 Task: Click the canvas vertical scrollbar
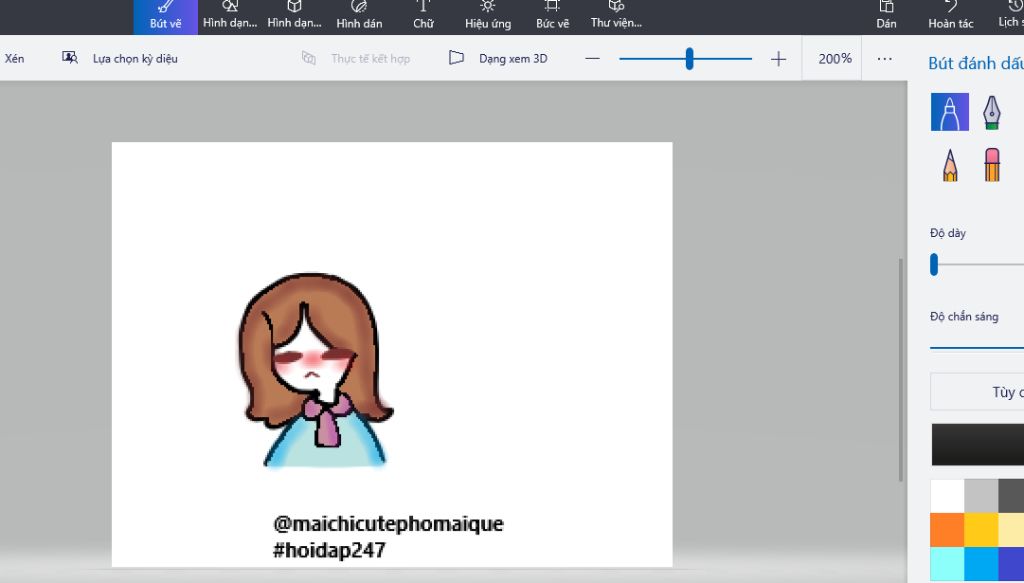901,370
